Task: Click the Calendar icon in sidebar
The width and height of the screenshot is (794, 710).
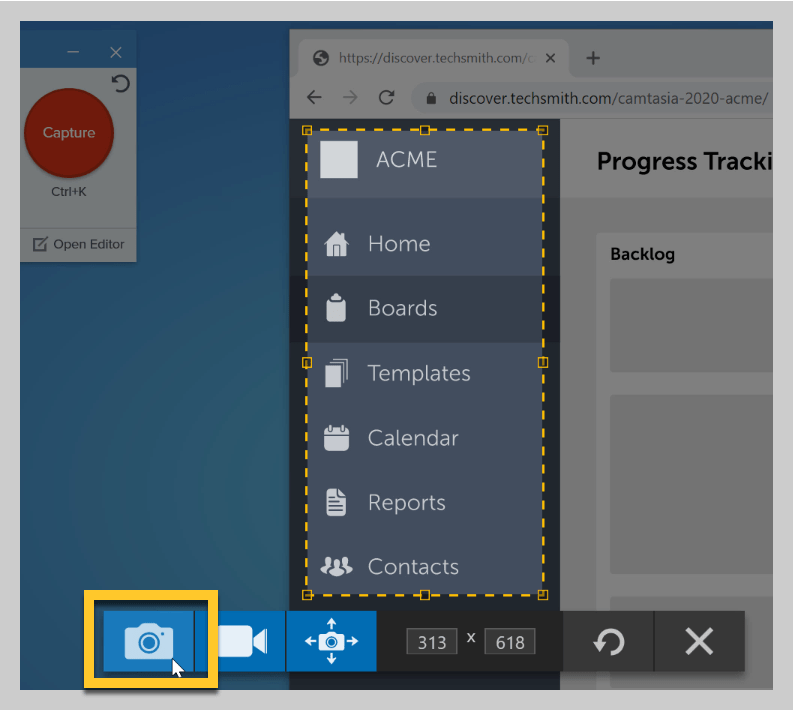Action: (336, 438)
